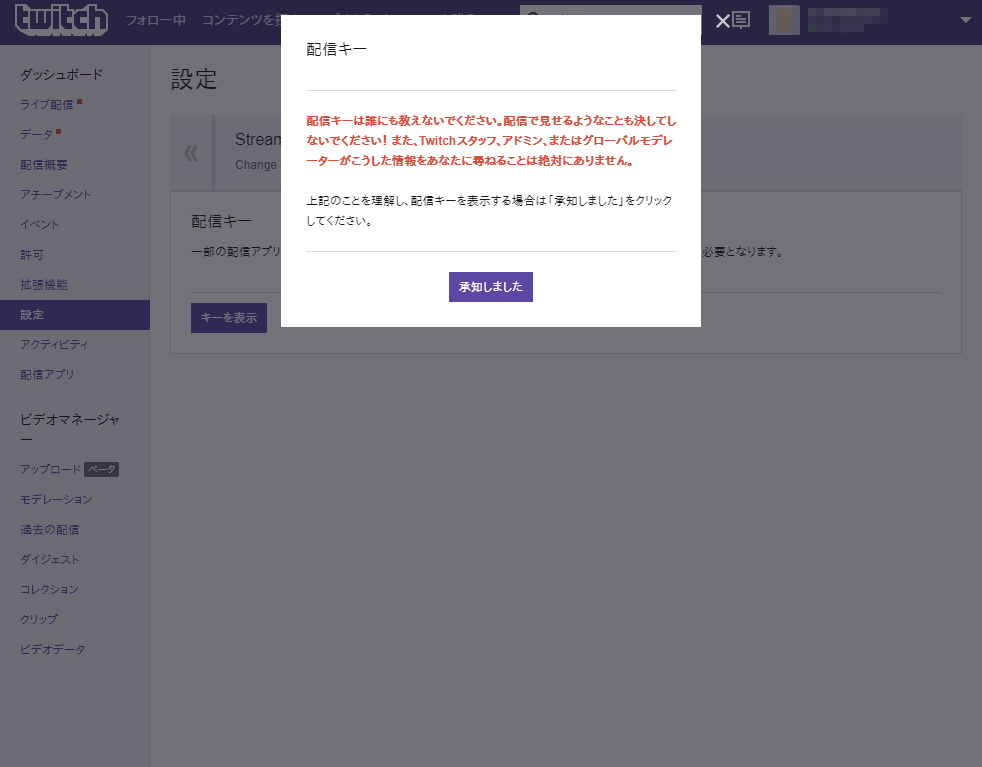Click the ビデオマネージャー heading

coord(70,429)
